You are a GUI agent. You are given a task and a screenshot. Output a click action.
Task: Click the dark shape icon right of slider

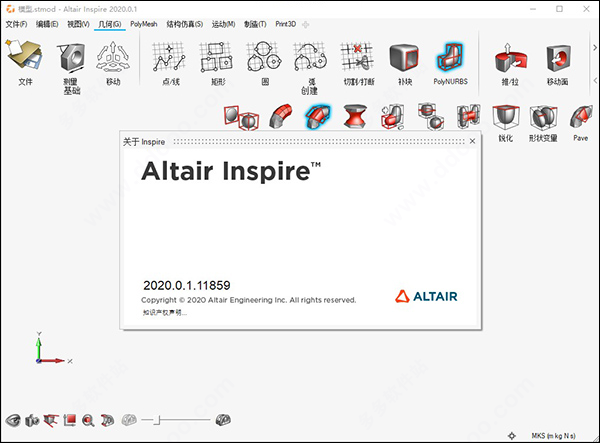pos(223,420)
